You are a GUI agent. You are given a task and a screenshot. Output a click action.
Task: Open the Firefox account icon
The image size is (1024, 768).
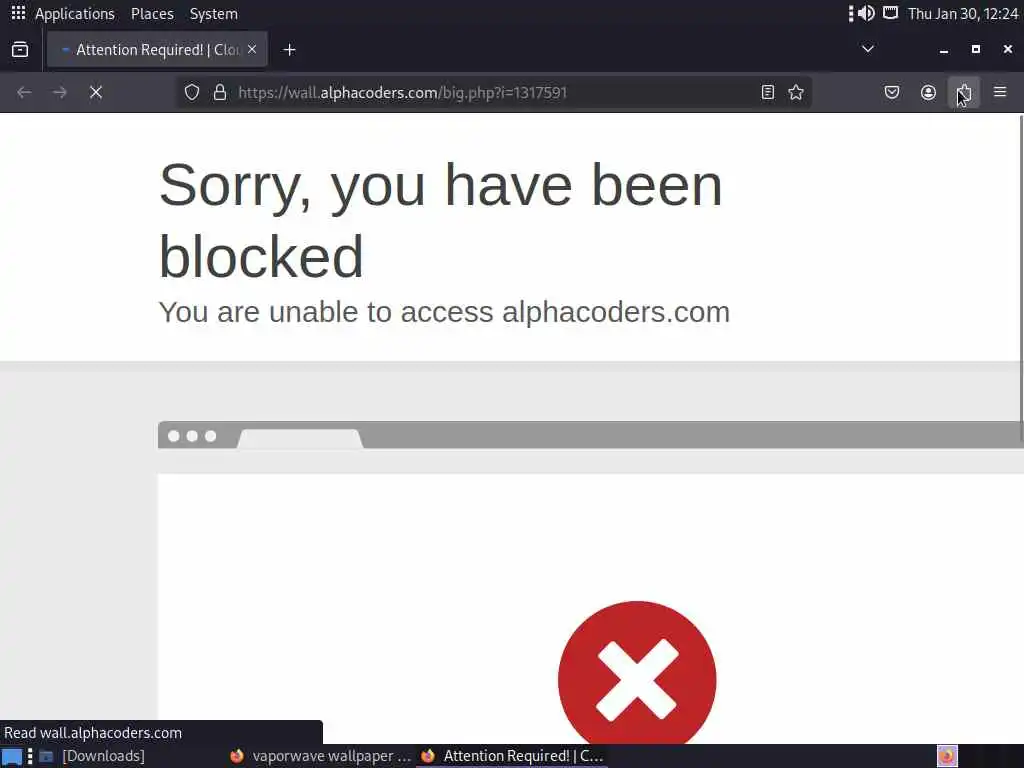coord(928,93)
